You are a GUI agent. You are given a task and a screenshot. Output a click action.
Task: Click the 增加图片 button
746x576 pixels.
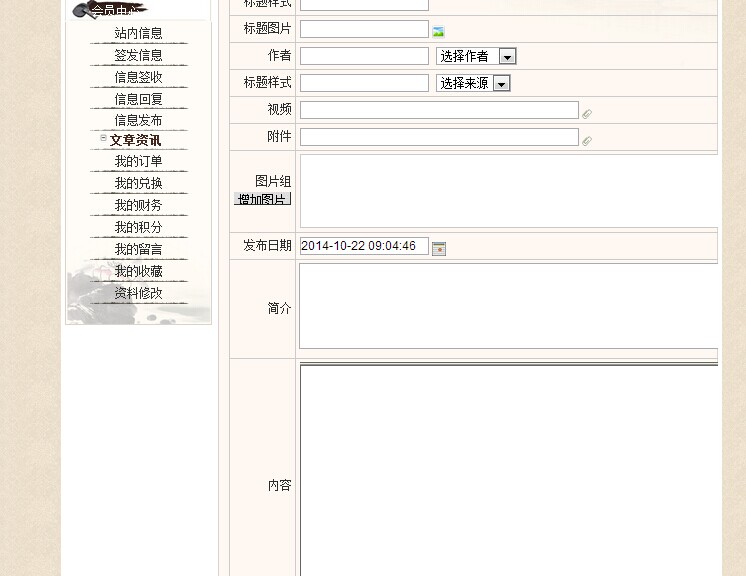coord(262,199)
